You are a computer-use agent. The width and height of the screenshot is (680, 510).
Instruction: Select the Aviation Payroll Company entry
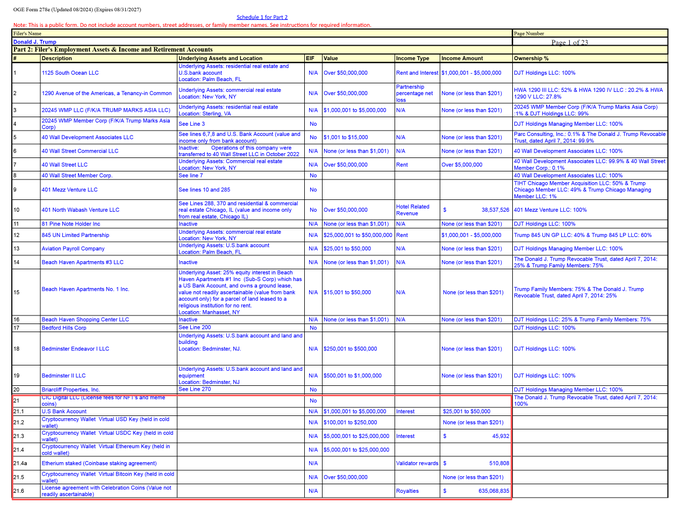73,249
